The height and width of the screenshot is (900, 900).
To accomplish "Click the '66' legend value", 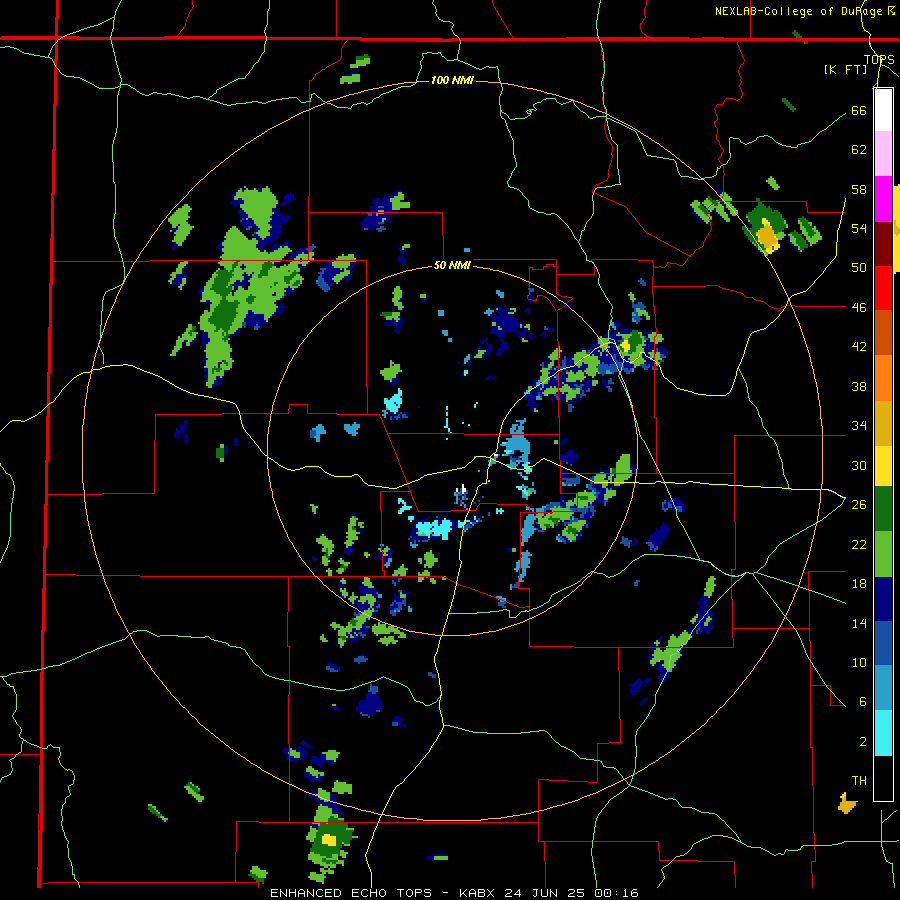I will (x=859, y=110).
